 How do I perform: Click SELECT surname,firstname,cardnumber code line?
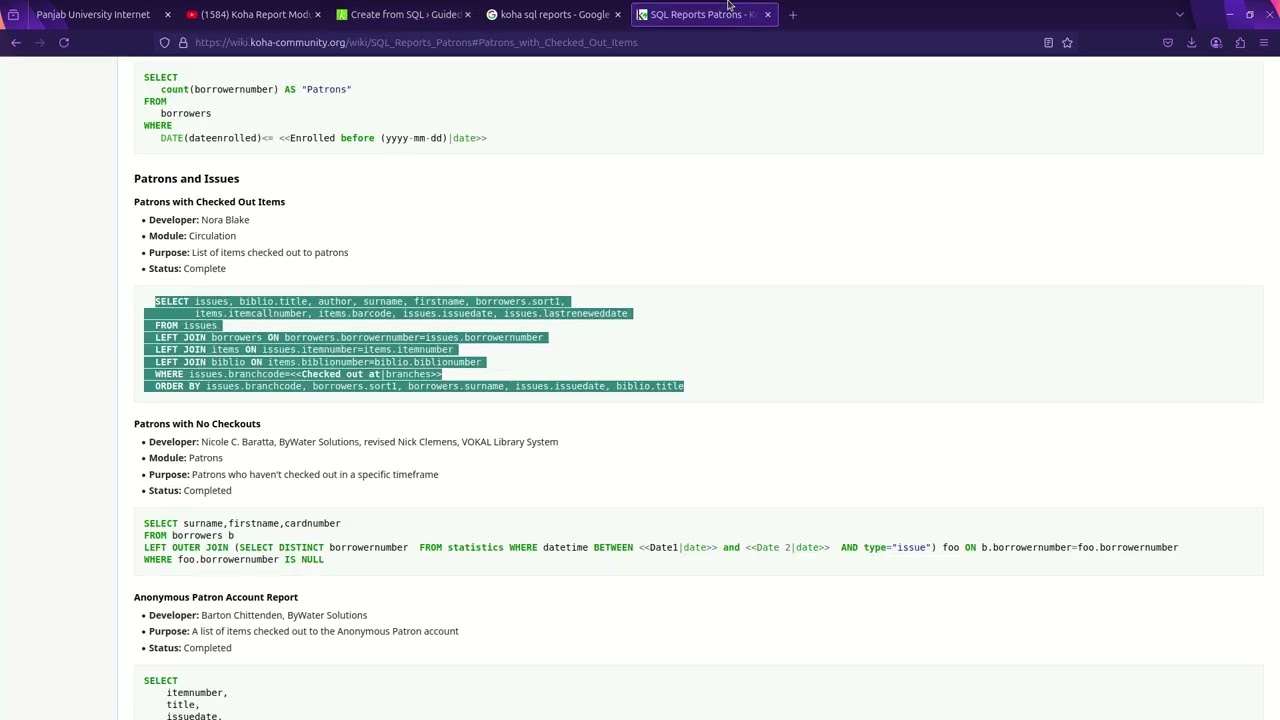point(242,523)
